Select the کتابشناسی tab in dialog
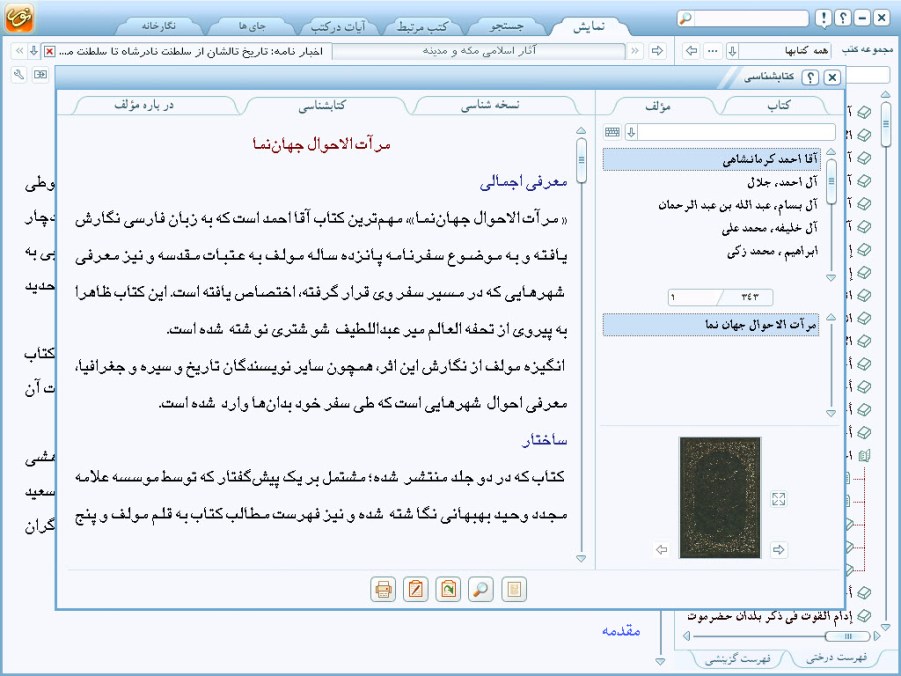901x676 pixels. (x=322, y=105)
